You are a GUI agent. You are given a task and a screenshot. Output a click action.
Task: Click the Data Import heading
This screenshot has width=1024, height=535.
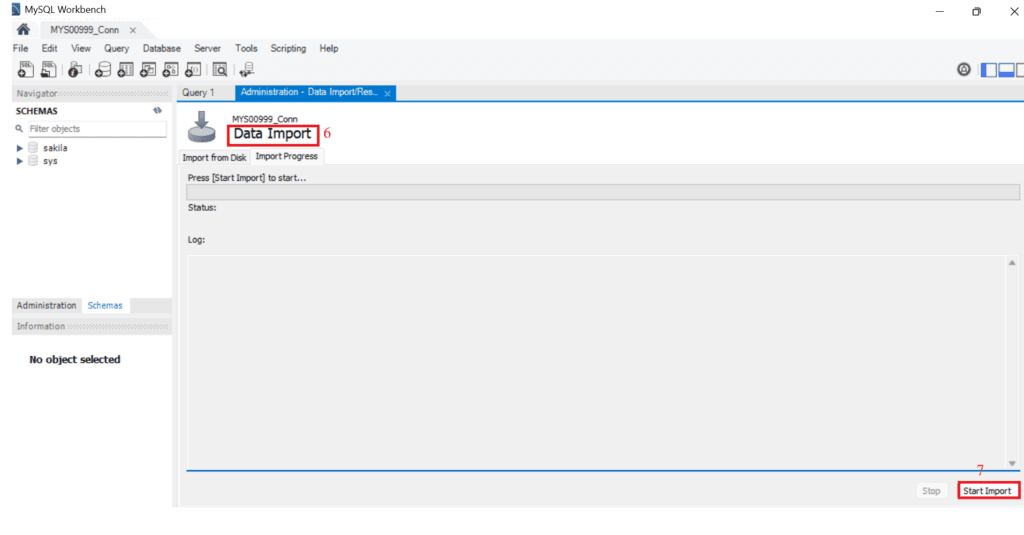point(272,133)
